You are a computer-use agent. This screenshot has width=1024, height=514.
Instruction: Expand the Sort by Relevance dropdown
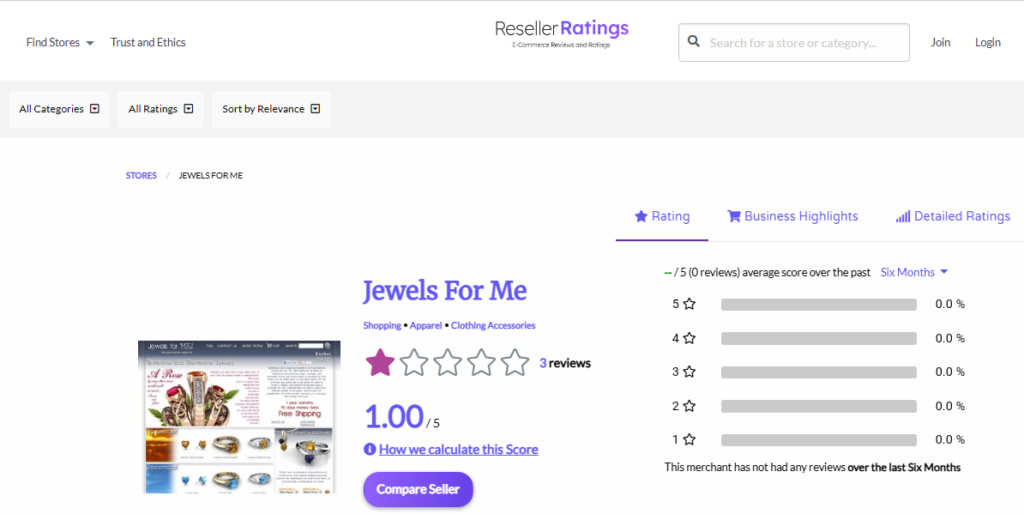[270, 109]
